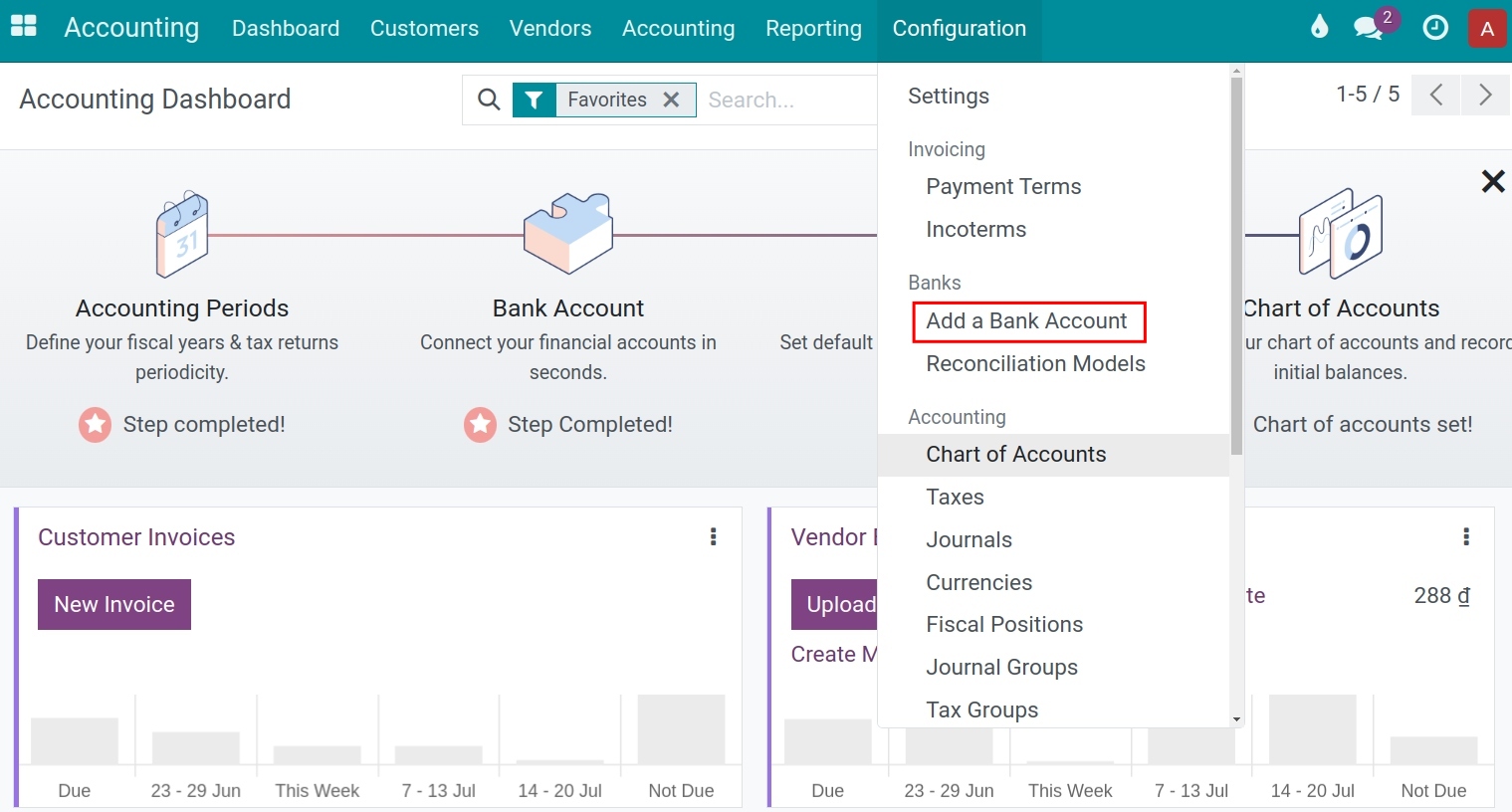Open Taxes from the menu
This screenshot has width=1512, height=812.
tap(955, 498)
